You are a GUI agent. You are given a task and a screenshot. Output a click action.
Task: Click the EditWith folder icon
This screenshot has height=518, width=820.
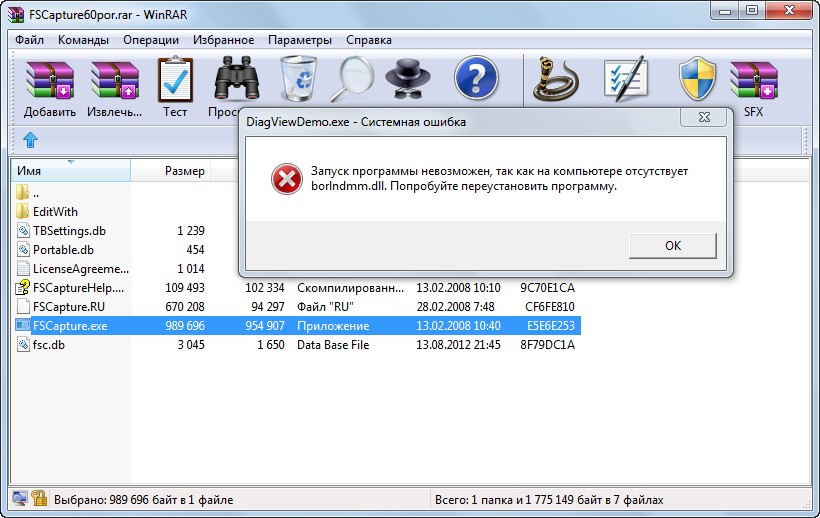22,211
